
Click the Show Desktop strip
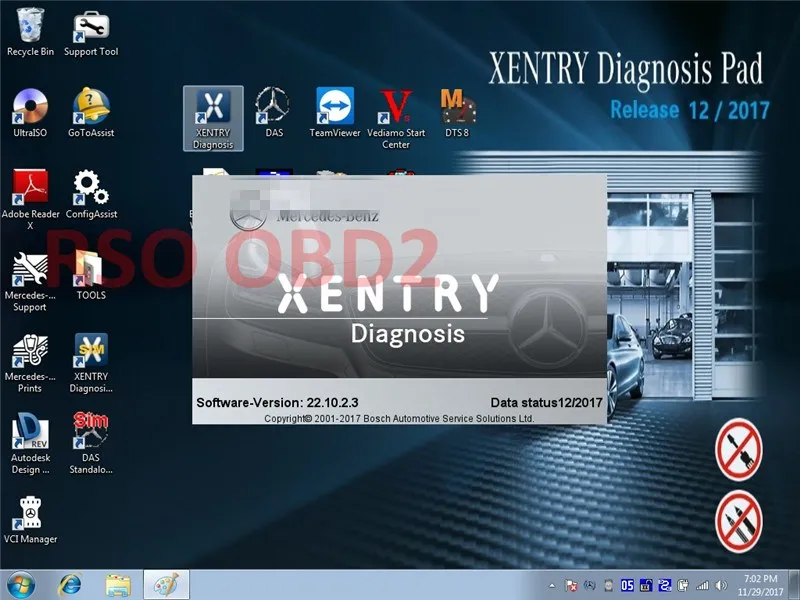pyautogui.click(x=795, y=585)
